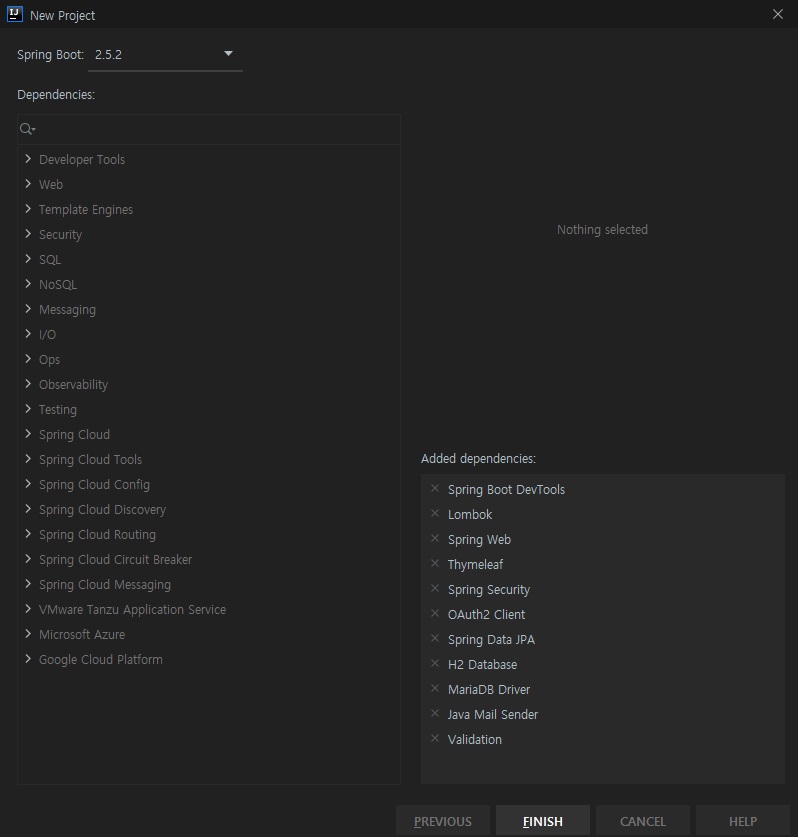Remove Spring Web dependency with X icon

435,539
